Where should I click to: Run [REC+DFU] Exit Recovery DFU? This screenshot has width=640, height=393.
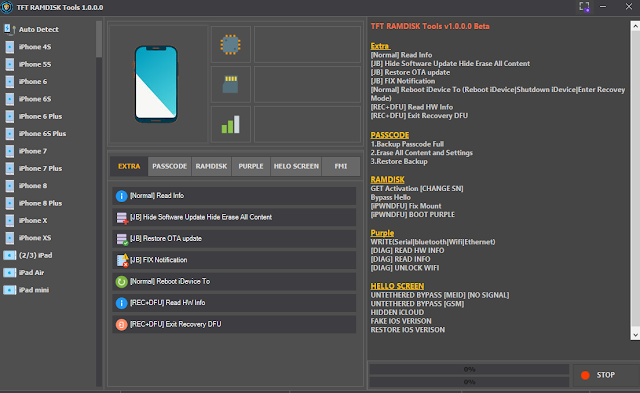click(x=234, y=324)
